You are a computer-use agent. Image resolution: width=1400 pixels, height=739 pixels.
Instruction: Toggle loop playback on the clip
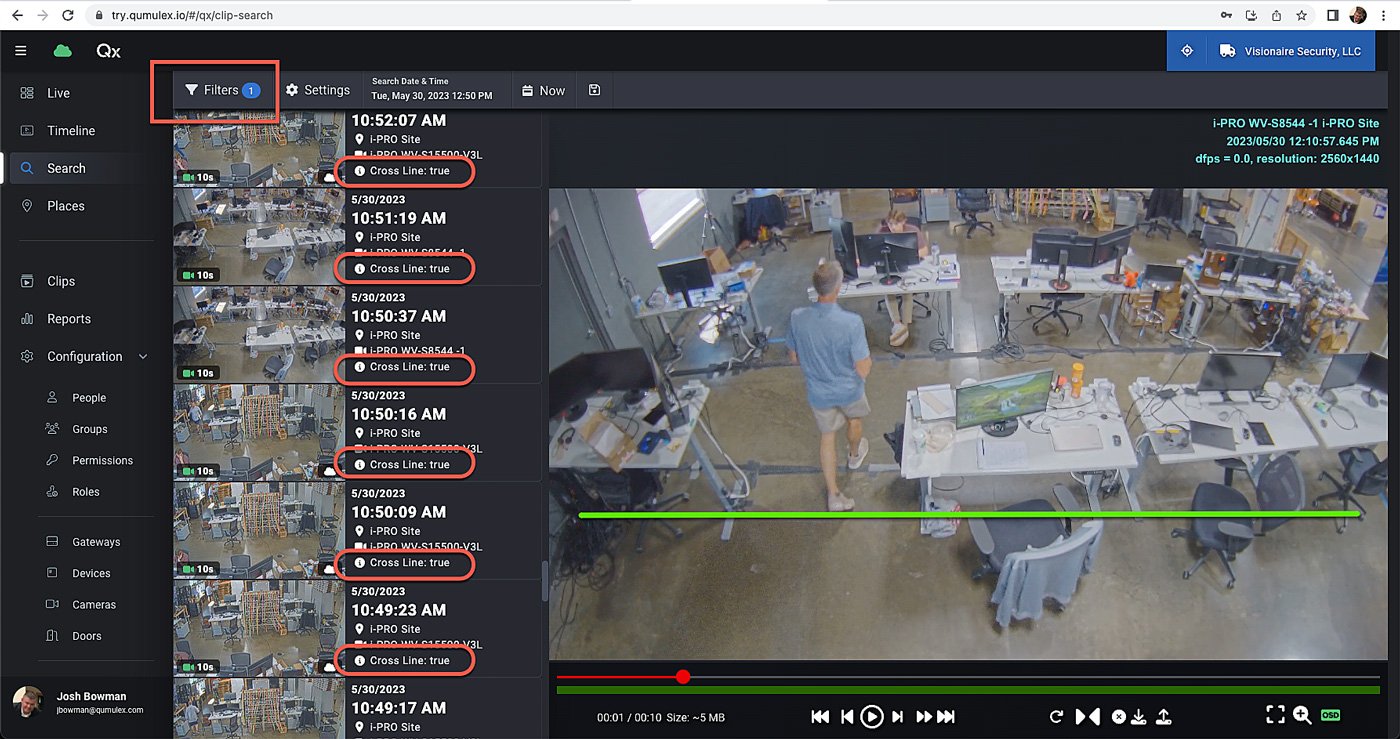(x=1056, y=716)
